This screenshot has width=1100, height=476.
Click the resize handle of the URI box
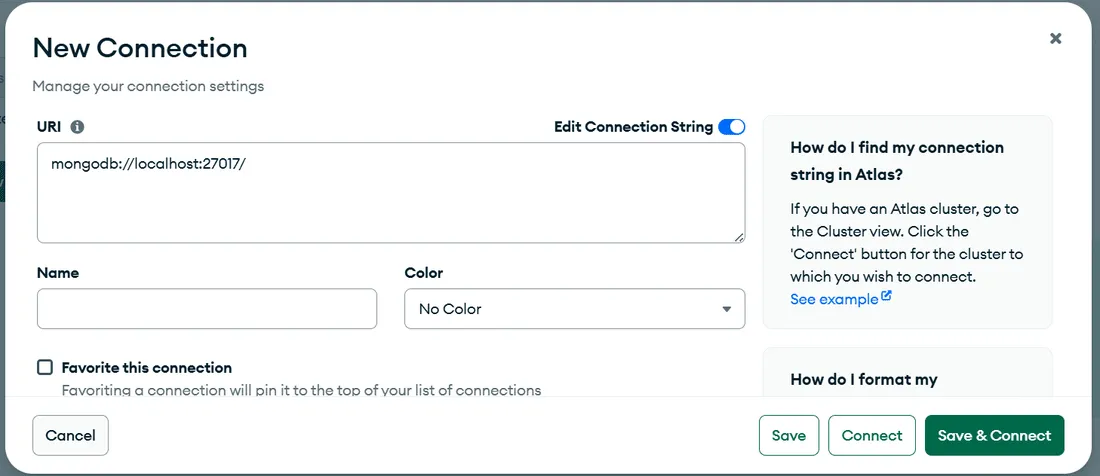click(x=739, y=237)
